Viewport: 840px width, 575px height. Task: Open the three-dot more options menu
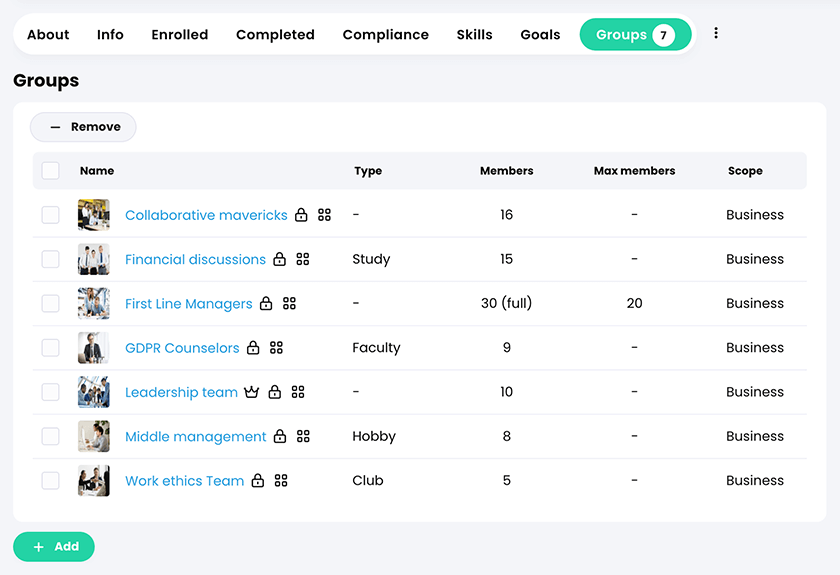pos(716,33)
